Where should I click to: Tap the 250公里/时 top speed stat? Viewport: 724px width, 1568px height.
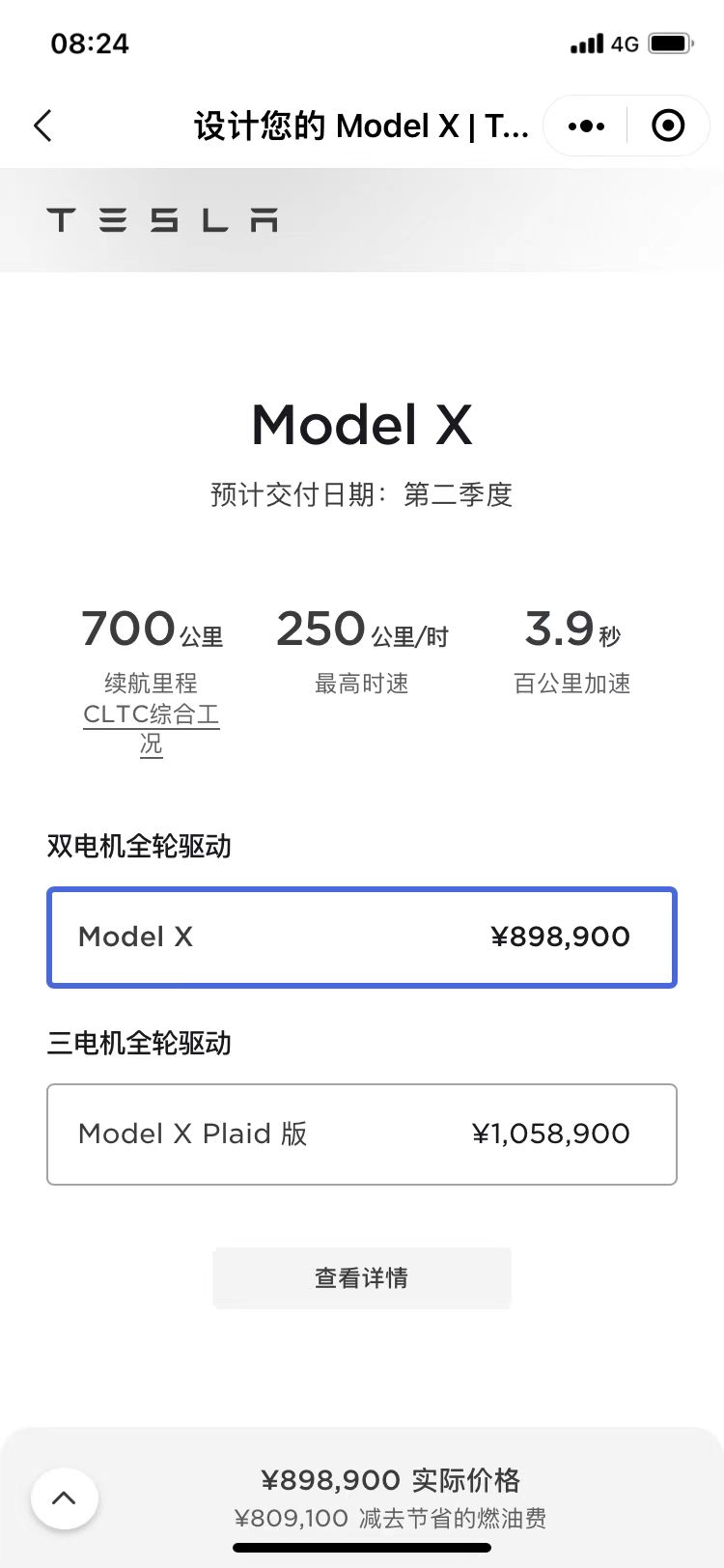coord(362,630)
